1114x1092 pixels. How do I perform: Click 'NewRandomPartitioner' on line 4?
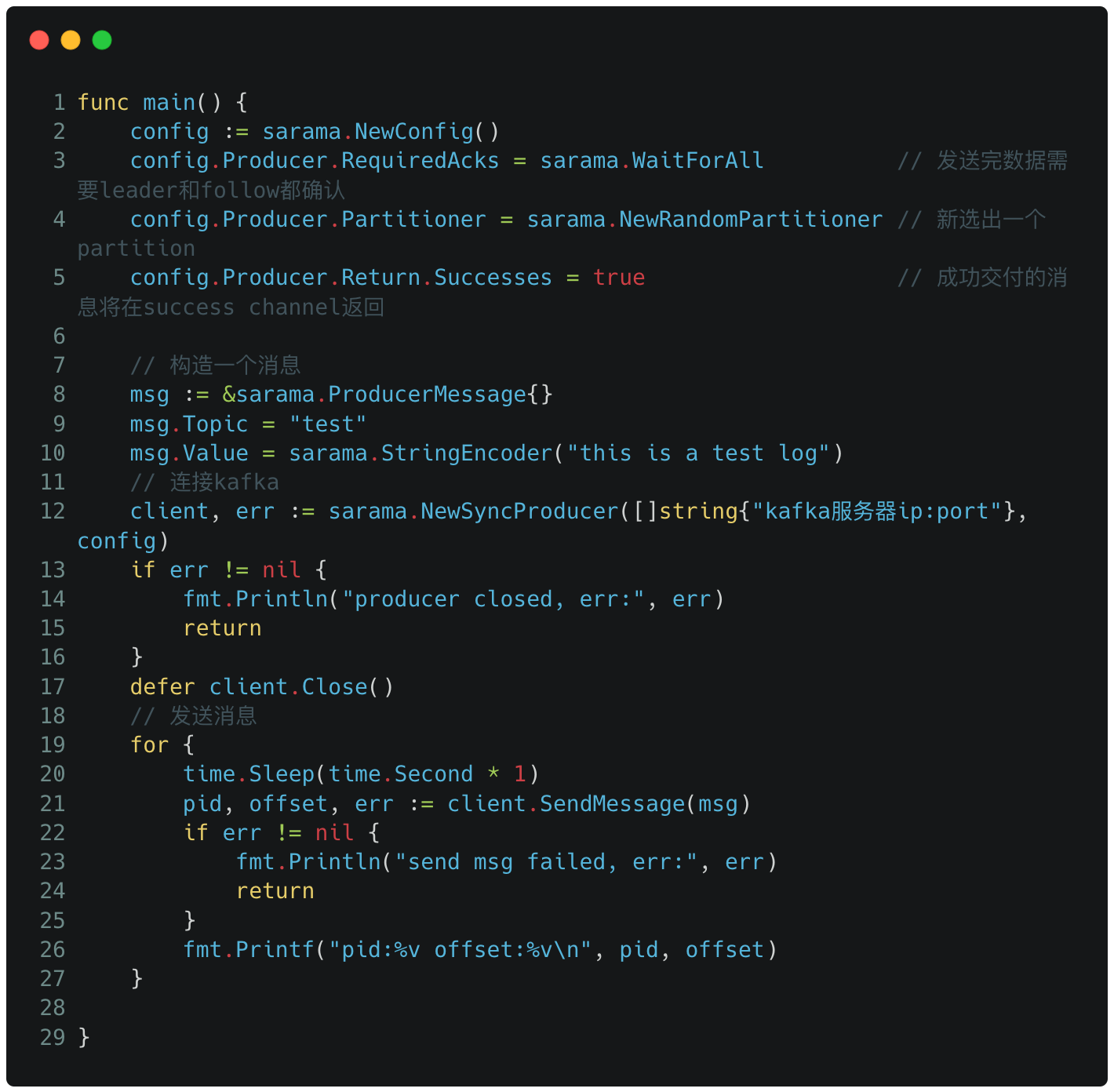(x=751, y=220)
